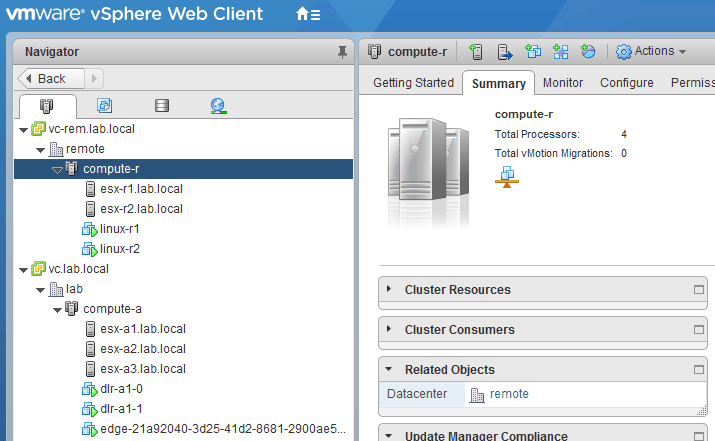715x441 pixels.
Task: Select virtual machine linux-r2
Action: pos(120,249)
